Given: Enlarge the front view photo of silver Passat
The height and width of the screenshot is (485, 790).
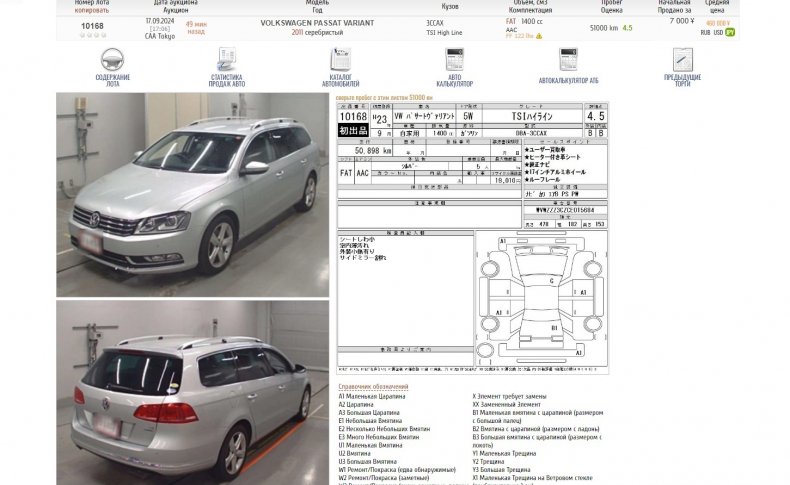Looking at the screenshot, I should pos(192,194).
